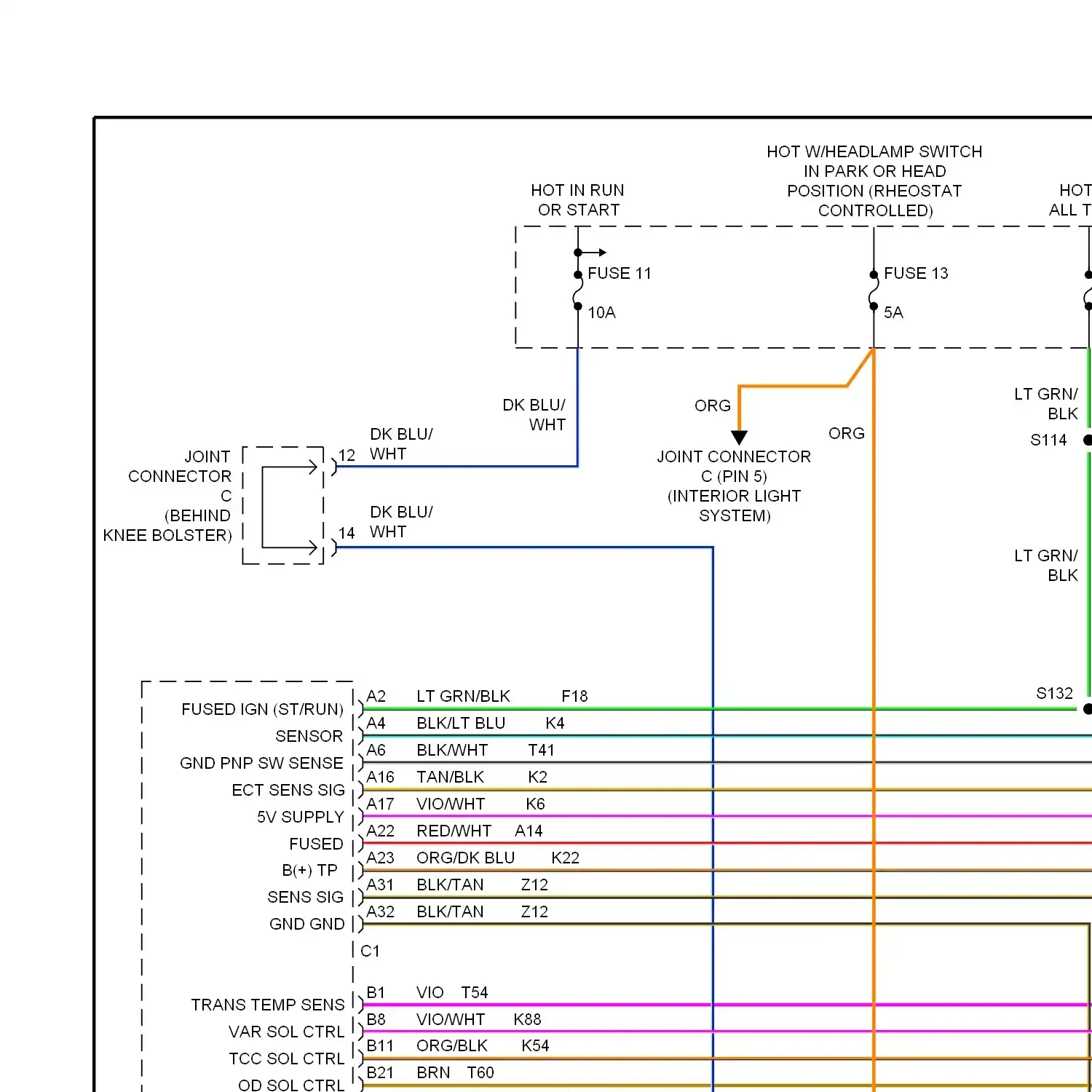
Task: Select the 5A fuse rating text
Action: click(x=893, y=312)
